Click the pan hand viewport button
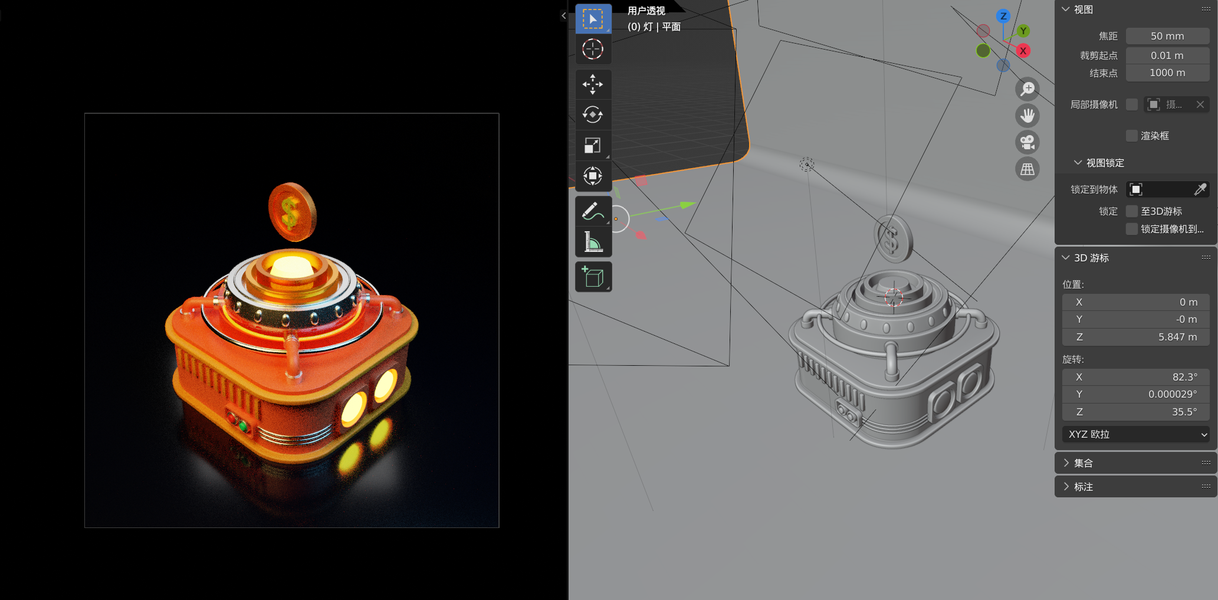1218x600 pixels. coord(1027,115)
